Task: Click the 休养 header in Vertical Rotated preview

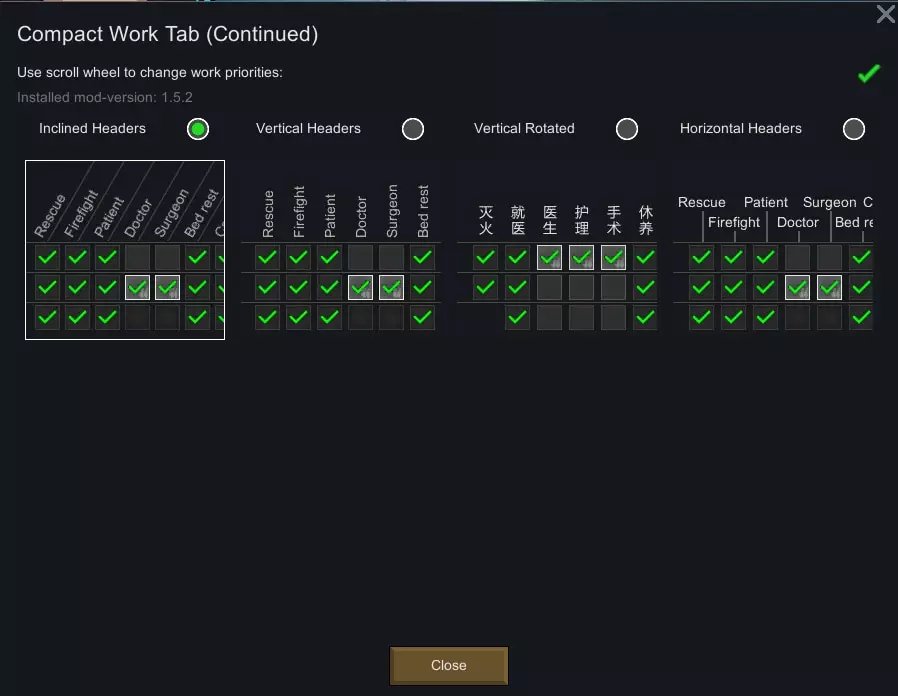Action: pos(645,221)
